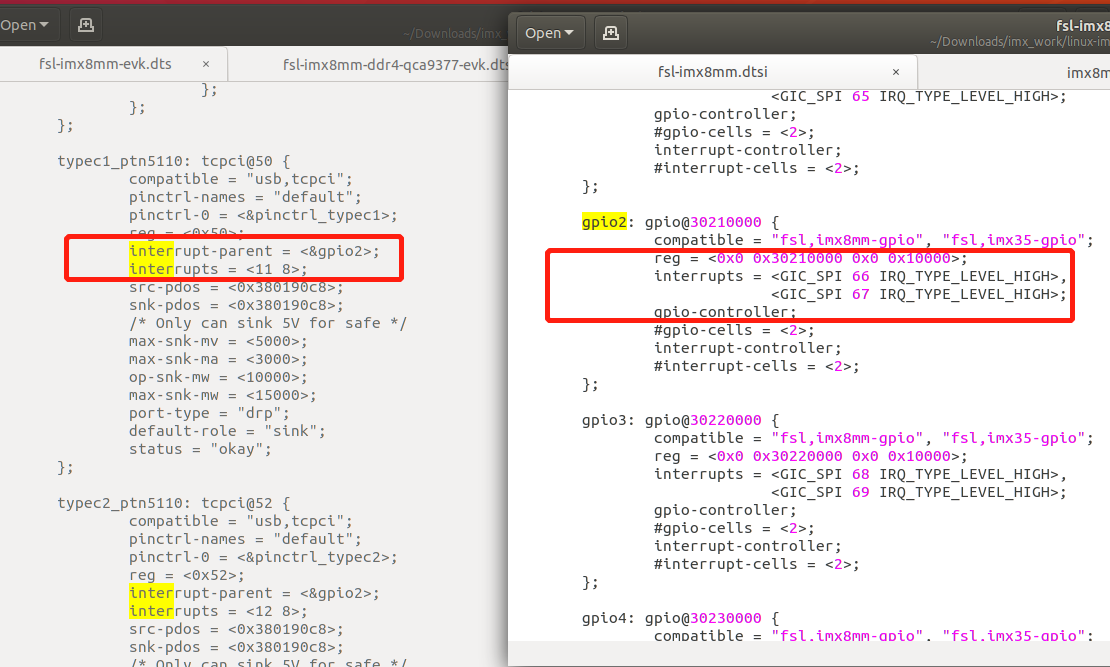This screenshot has width=1110, height=667.
Task: Click highlighted gpio2 label in dtsi file
Action: tap(604, 222)
